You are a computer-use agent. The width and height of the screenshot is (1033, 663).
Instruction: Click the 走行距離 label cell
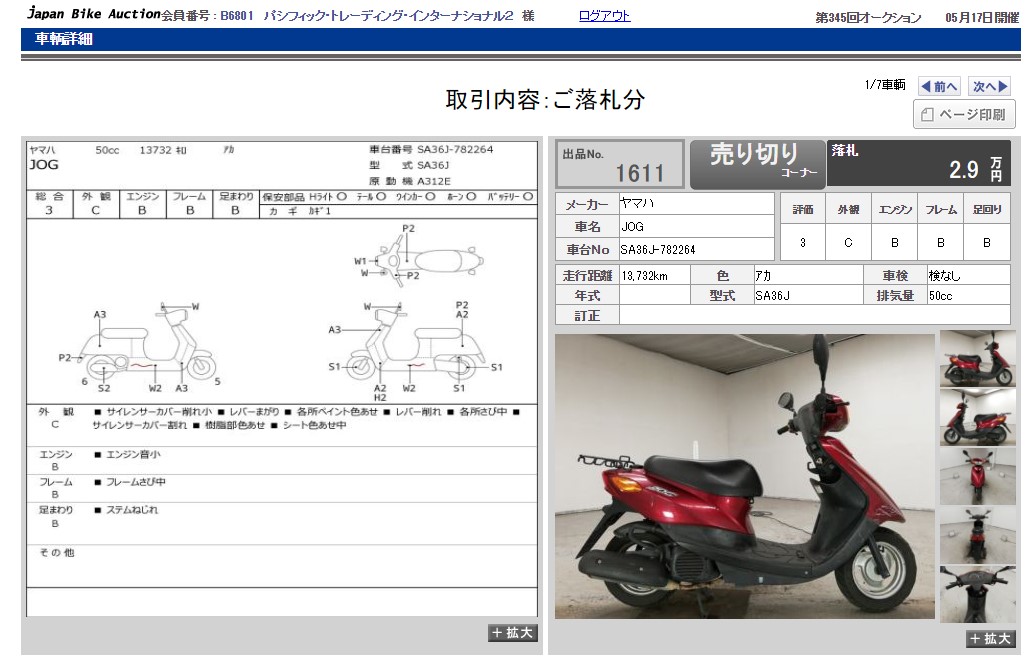(x=587, y=275)
